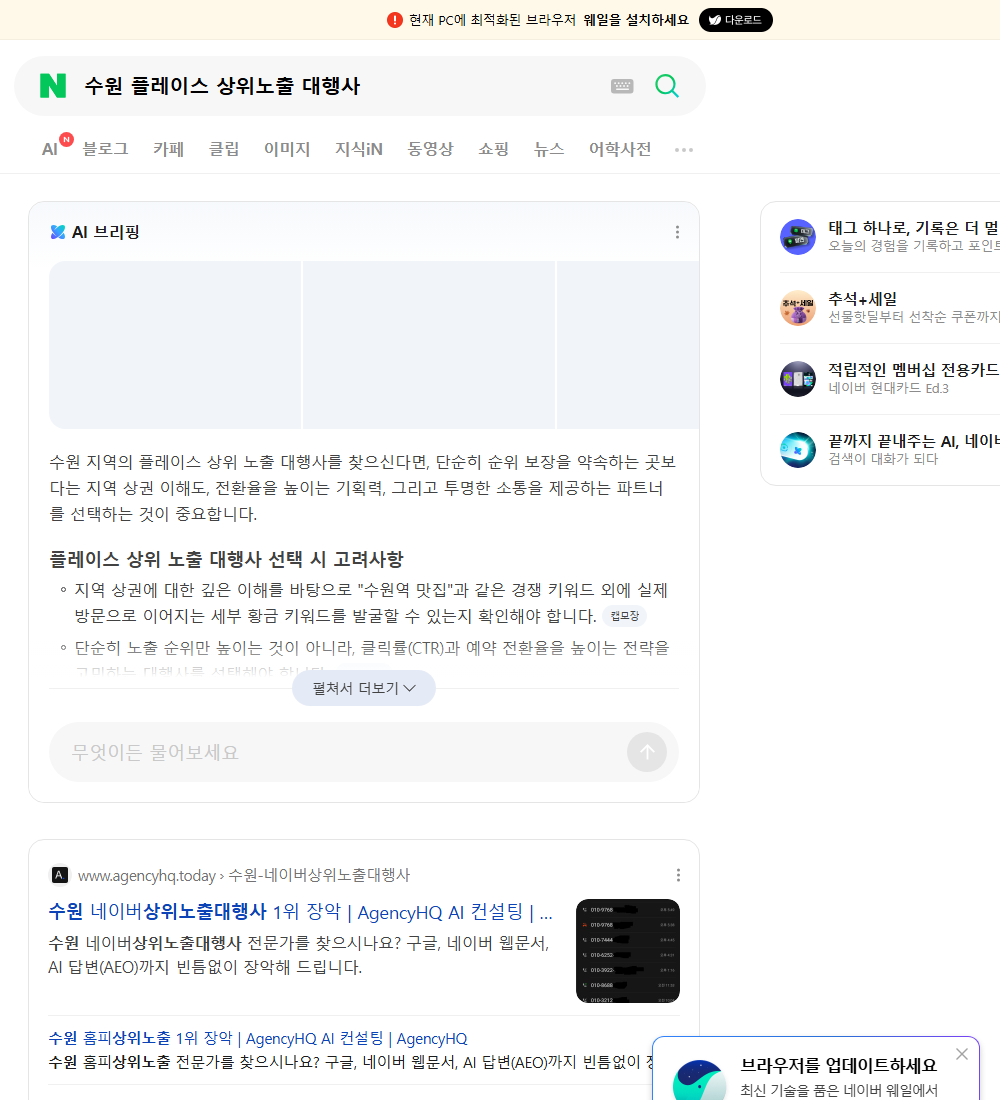Expand more search tabs via ellipsis
Screen dimensions: 1000x1100
[x=684, y=150]
